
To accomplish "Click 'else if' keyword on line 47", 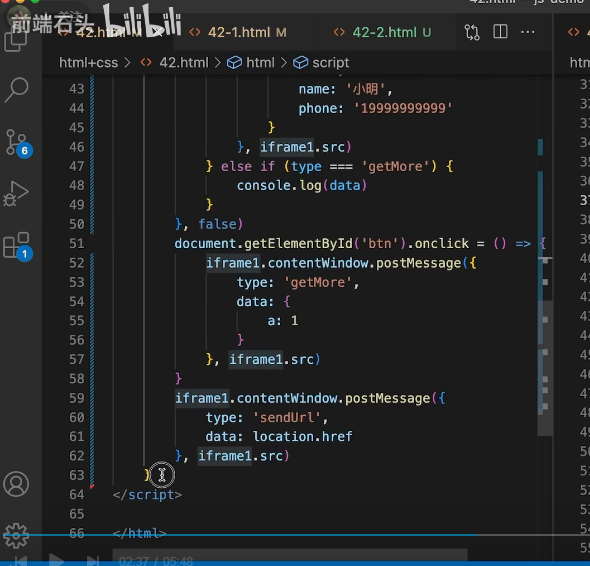I will pos(248,166).
